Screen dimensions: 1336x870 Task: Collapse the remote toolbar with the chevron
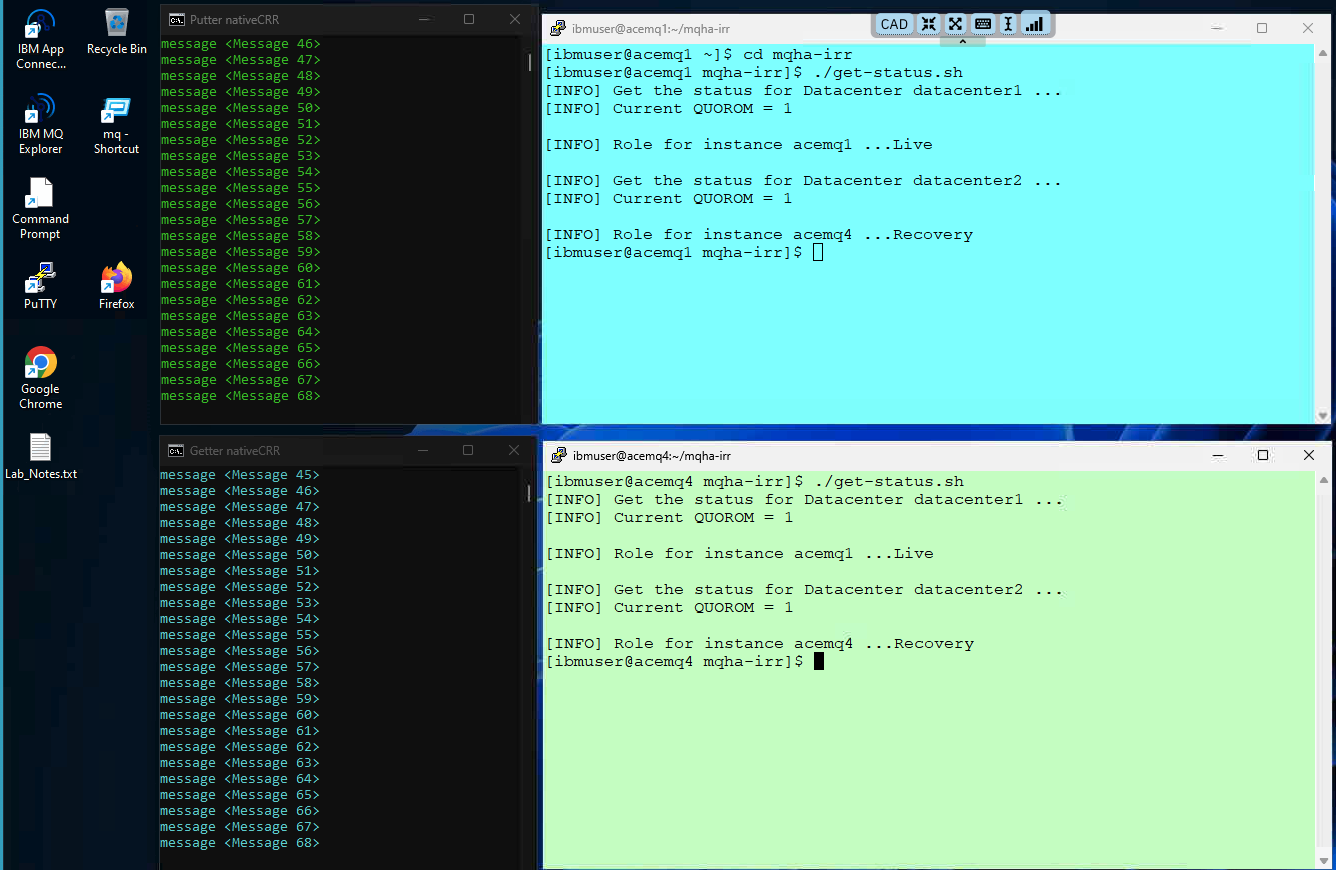point(963,42)
